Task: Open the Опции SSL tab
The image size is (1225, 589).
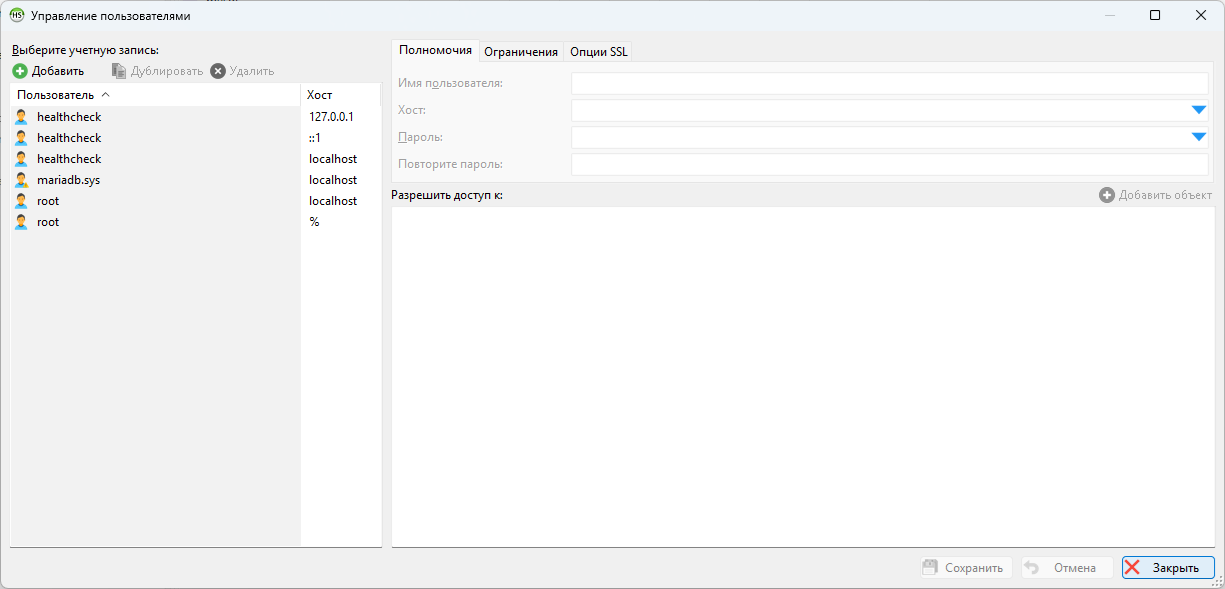Action: click(x=598, y=52)
